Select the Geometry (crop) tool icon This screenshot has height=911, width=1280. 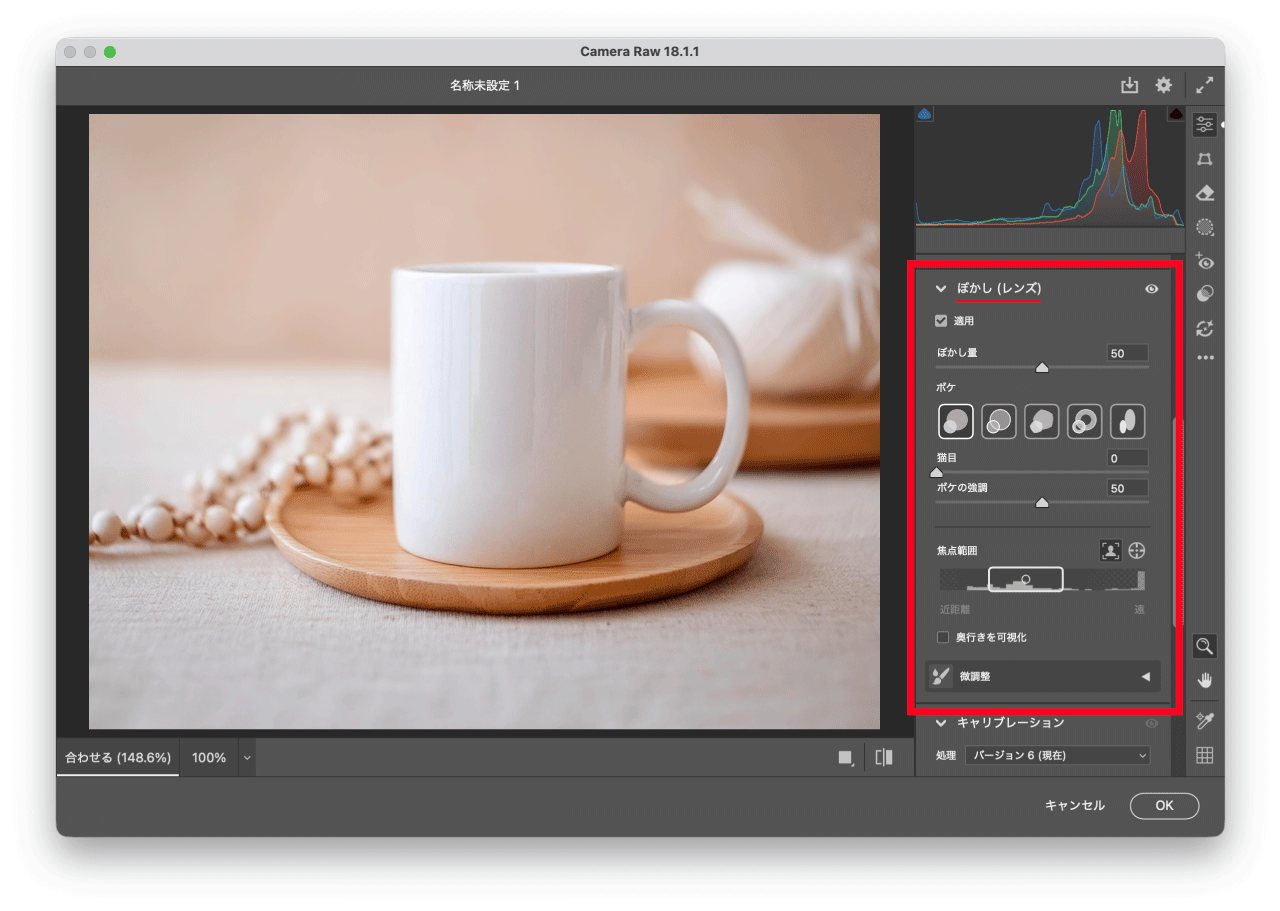pos(1205,159)
